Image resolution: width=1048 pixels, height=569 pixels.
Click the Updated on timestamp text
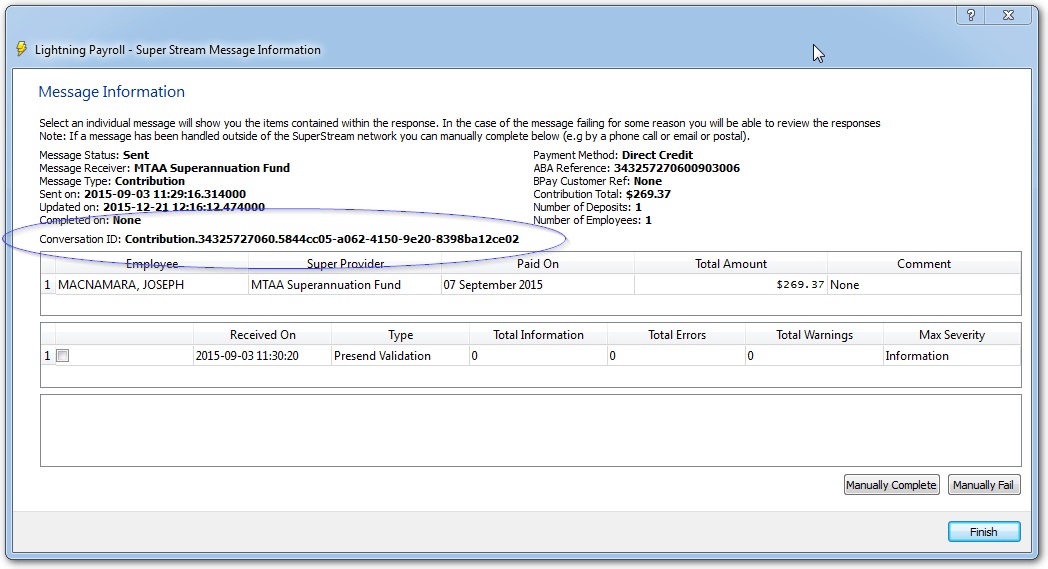coord(152,207)
